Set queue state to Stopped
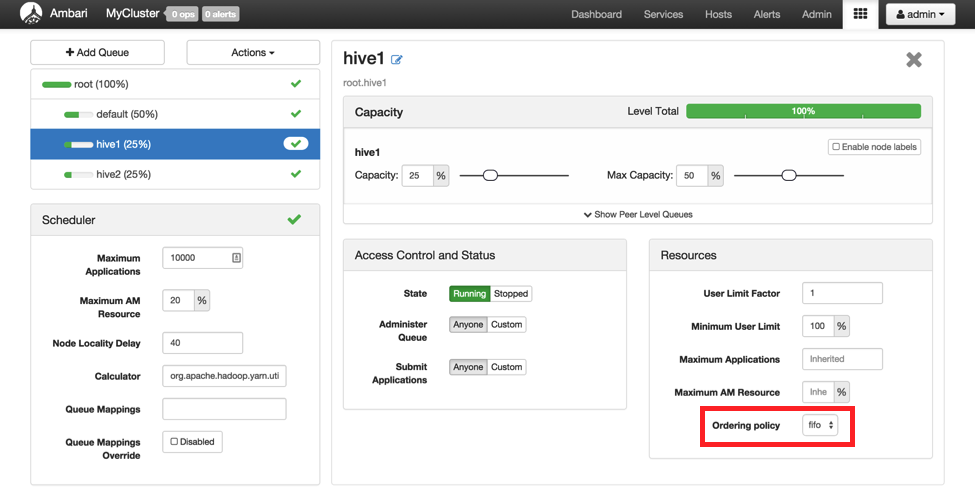The image size is (975, 498). pyautogui.click(x=510, y=294)
